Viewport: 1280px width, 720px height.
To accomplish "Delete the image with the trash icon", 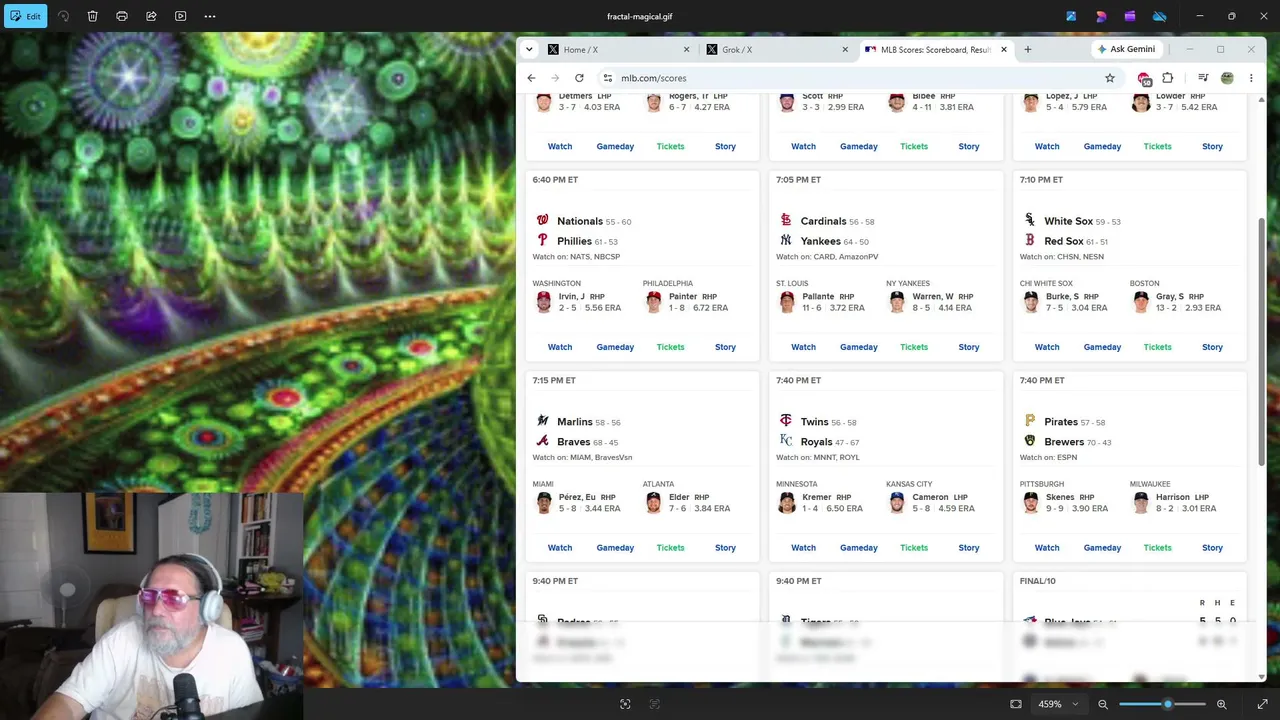I will coord(92,16).
